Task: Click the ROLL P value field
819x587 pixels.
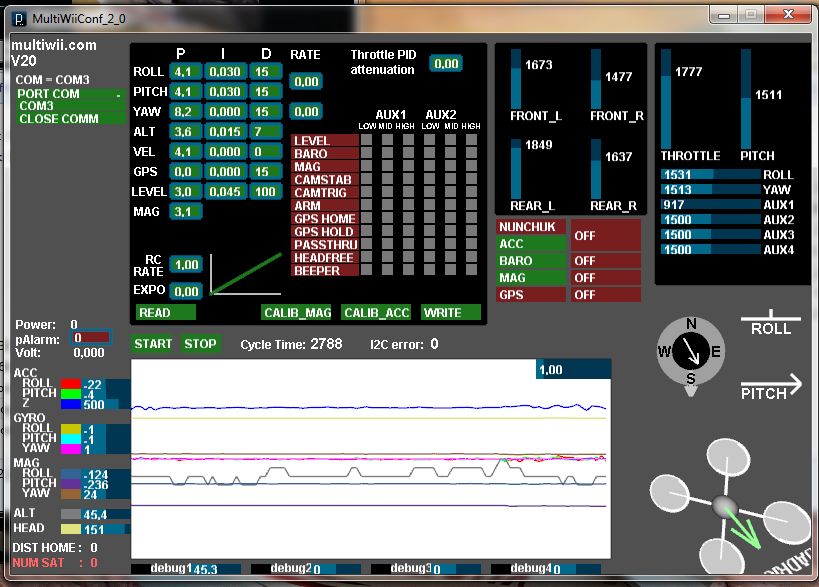Action: pyautogui.click(x=185, y=72)
